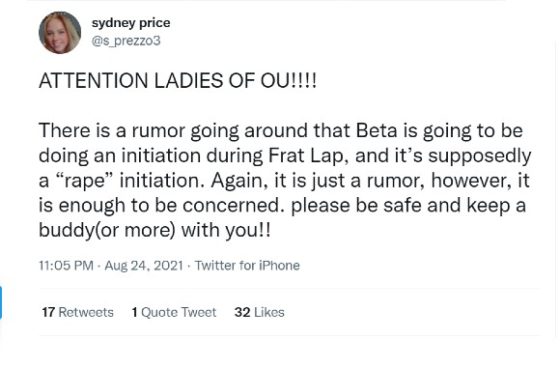Image resolution: width=560 pixels, height=367 pixels.
Task: Click the likes count number 32
Action: (242, 312)
